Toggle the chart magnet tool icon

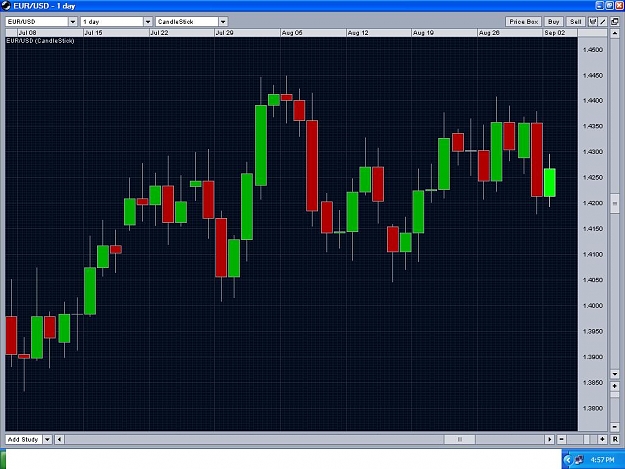coord(593,22)
